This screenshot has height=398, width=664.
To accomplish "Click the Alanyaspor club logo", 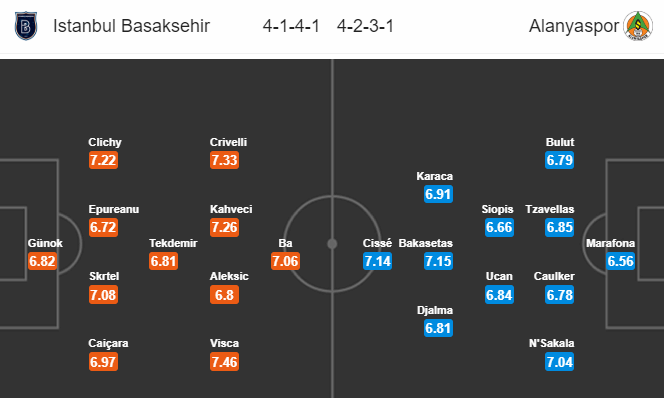I will click(637, 26).
